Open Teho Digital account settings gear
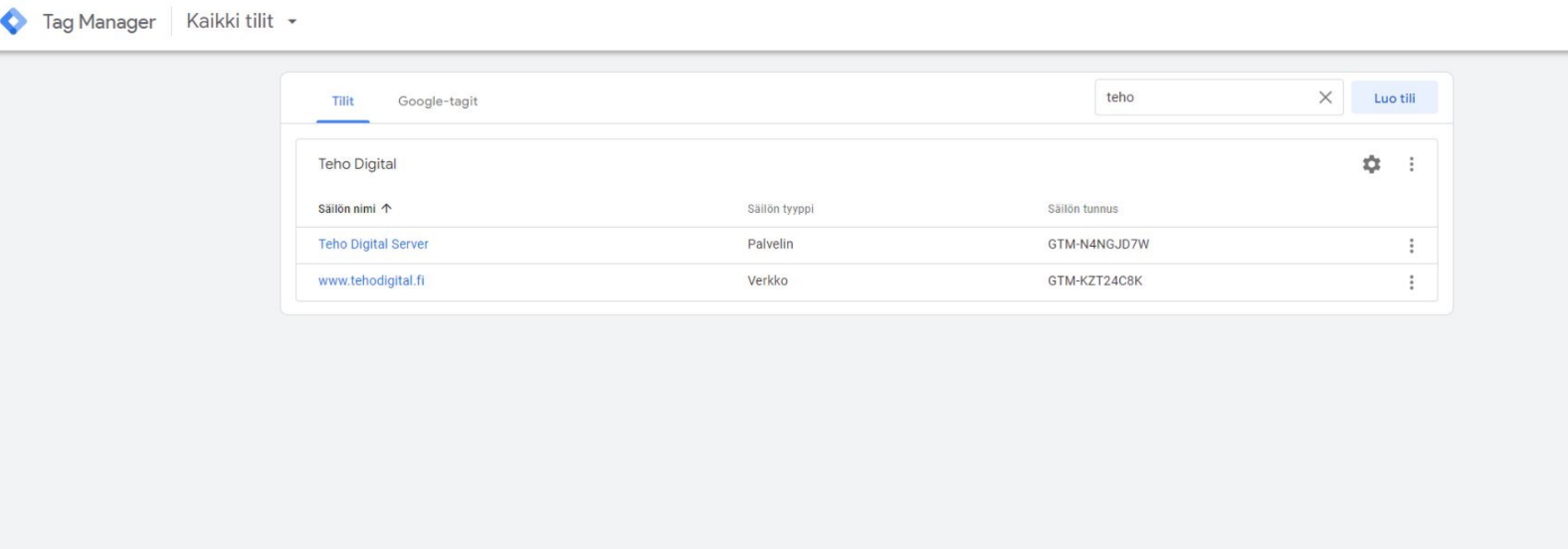This screenshot has height=549, width=1568. click(1371, 164)
